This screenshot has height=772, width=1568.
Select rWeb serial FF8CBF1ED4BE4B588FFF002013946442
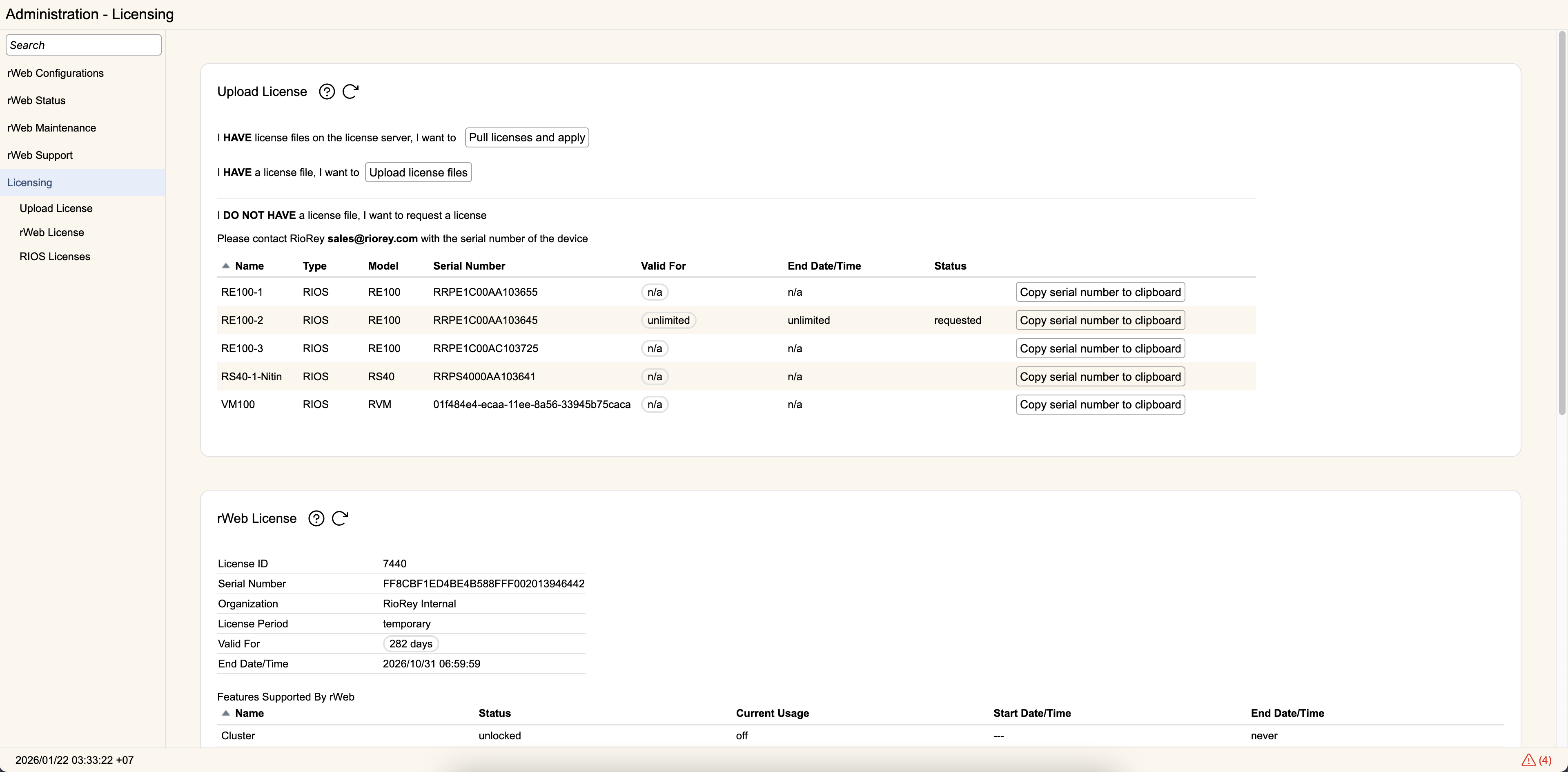click(483, 584)
